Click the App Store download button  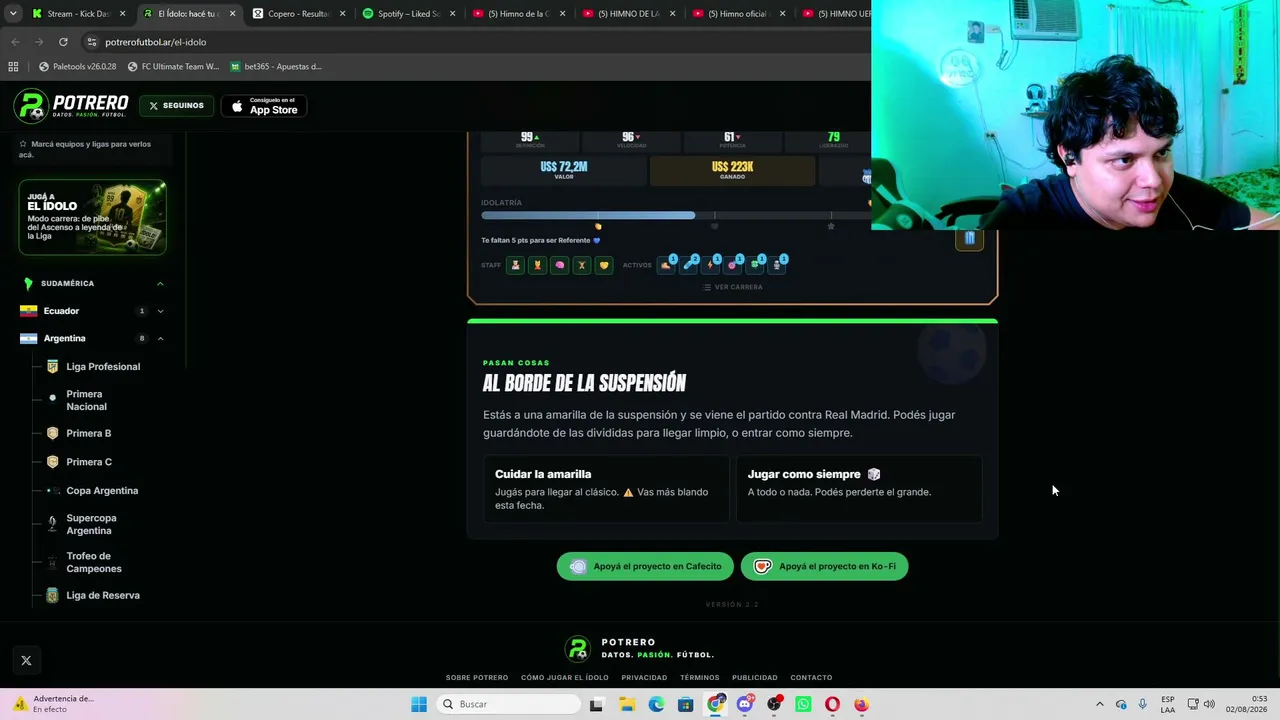point(263,106)
